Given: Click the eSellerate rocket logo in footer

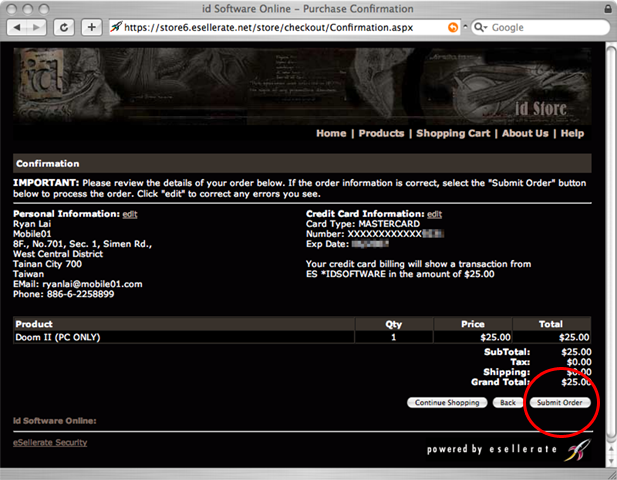Looking at the screenshot, I should coord(578,450).
